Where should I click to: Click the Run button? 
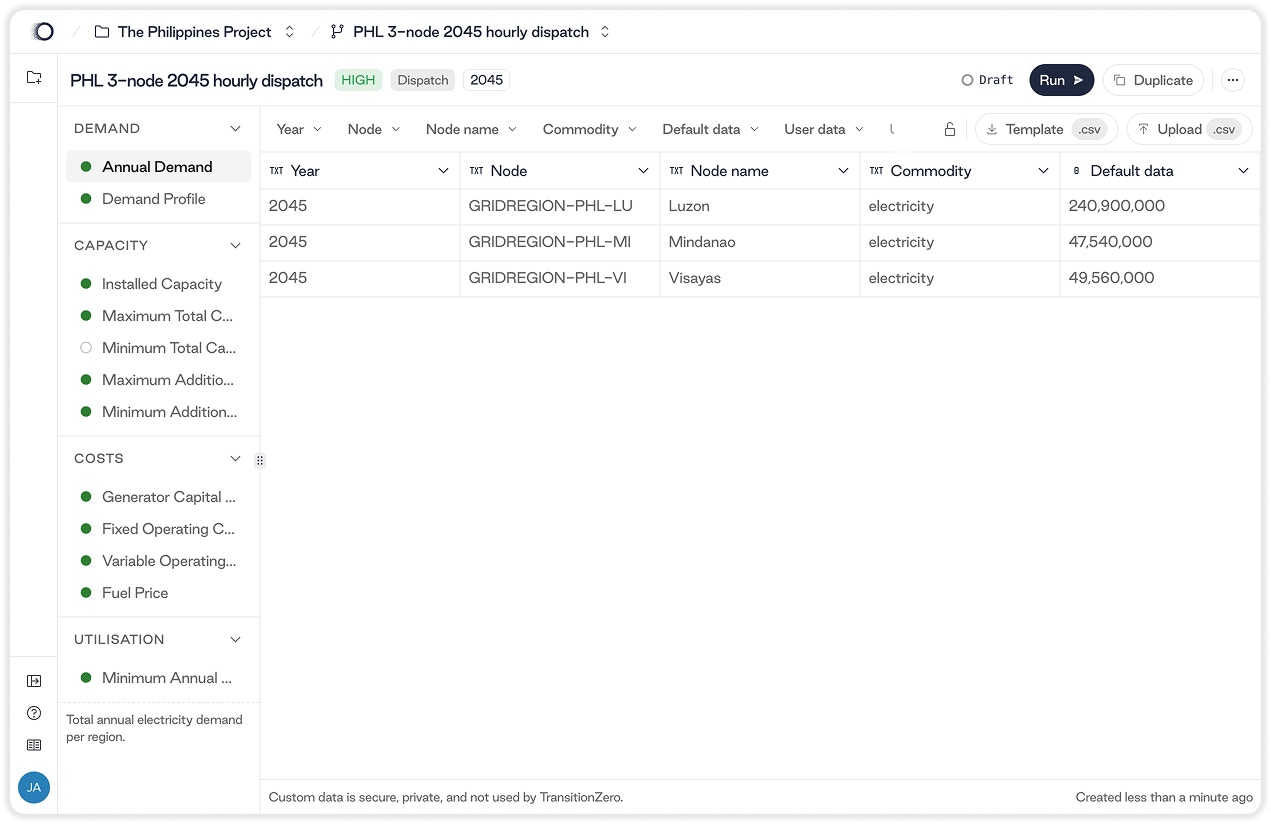pyautogui.click(x=1061, y=80)
